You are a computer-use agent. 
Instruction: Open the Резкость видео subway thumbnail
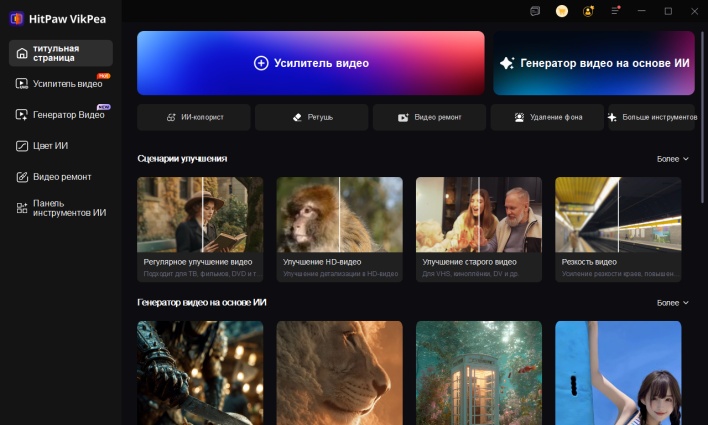(618, 214)
